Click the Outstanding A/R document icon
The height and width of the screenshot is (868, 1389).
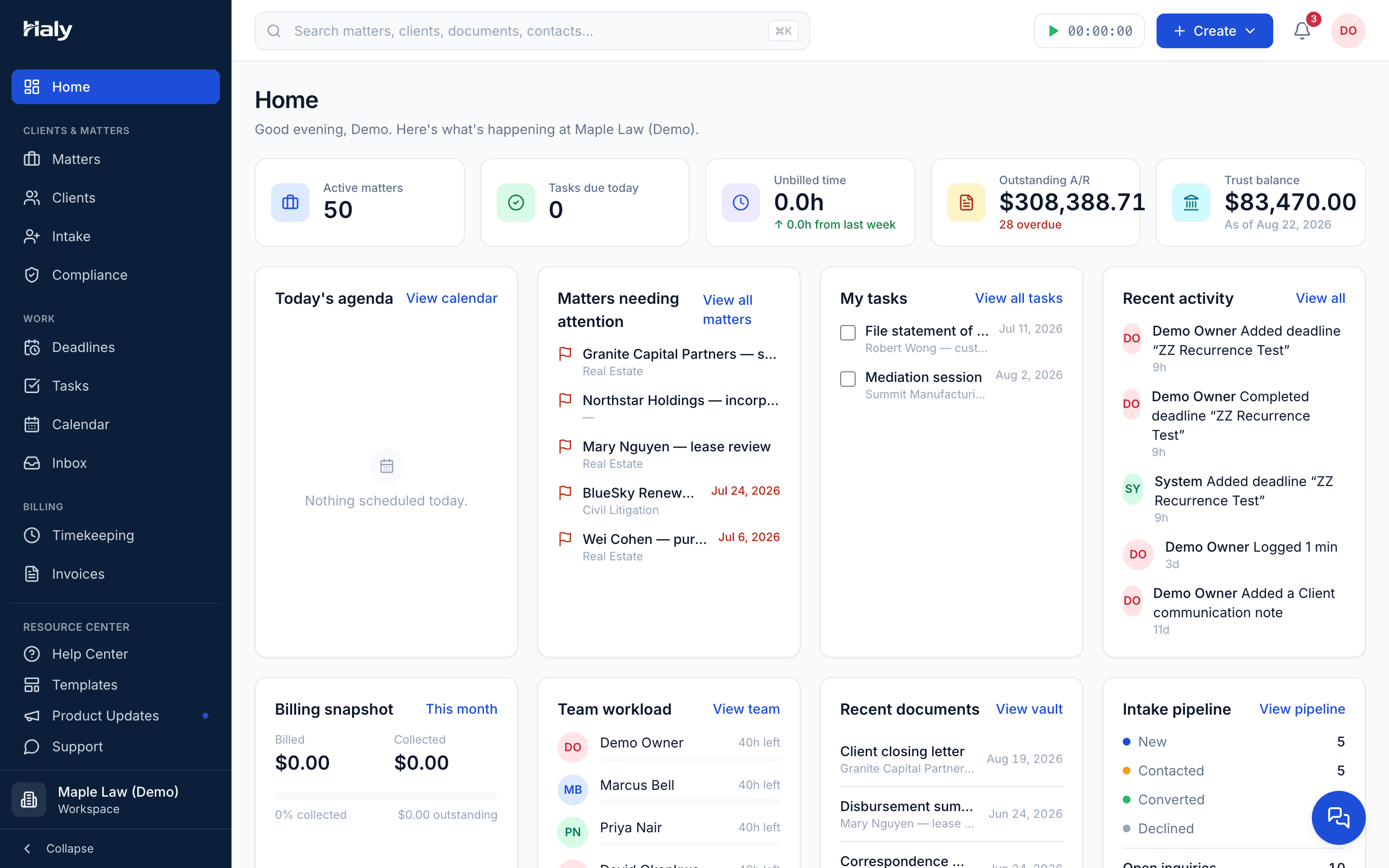click(x=966, y=202)
